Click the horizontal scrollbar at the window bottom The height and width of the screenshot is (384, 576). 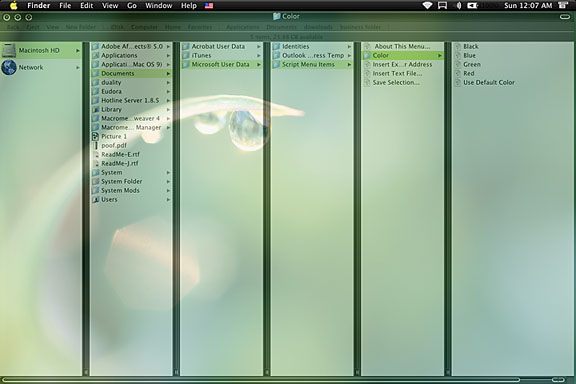[x=261, y=380]
